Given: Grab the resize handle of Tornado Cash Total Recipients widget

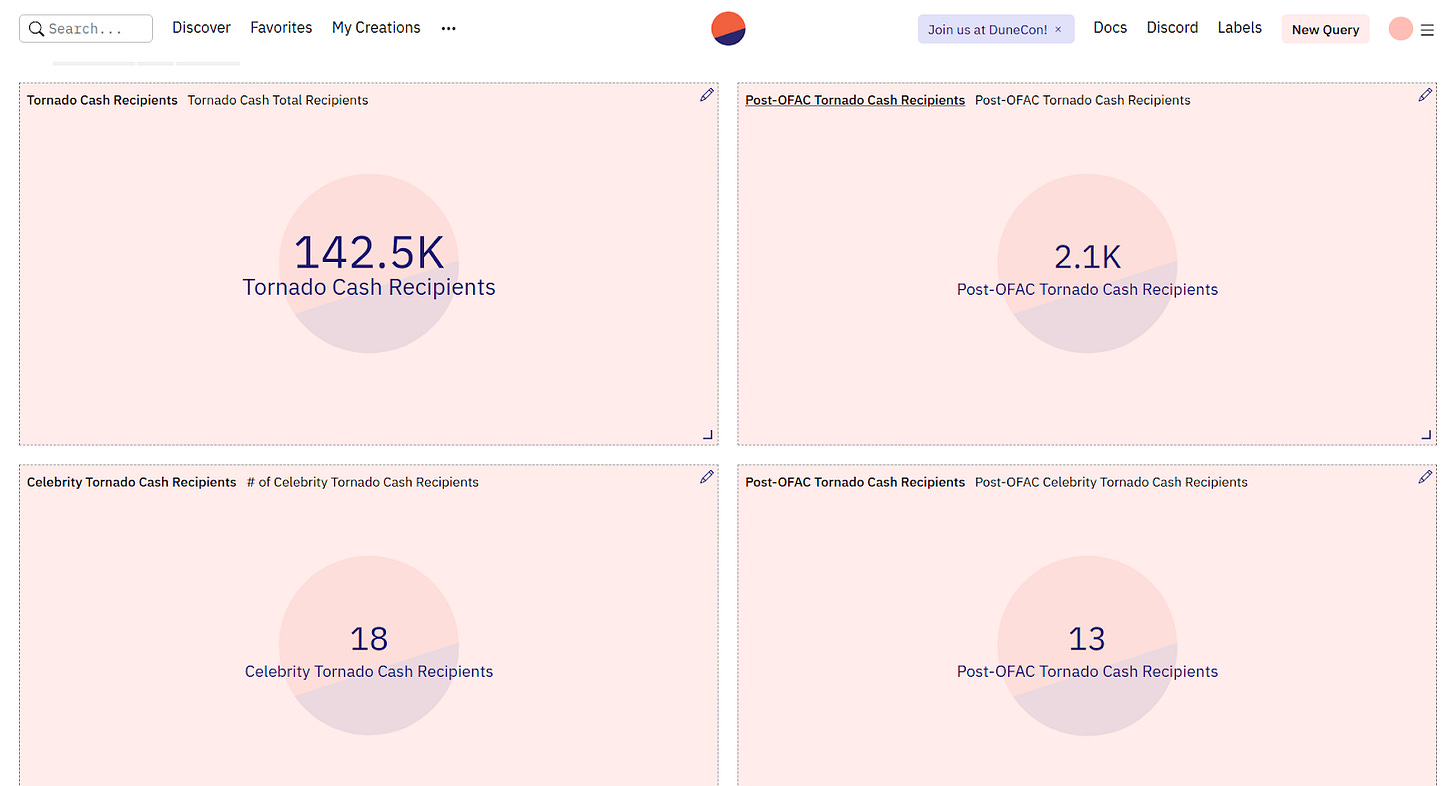Looking at the screenshot, I should click(x=708, y=435).
